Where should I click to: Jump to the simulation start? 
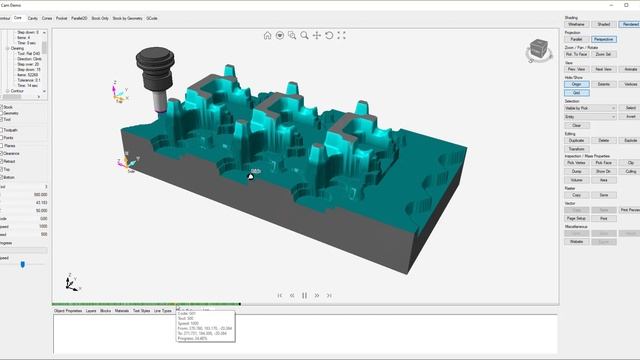click(x=280, y=295)
